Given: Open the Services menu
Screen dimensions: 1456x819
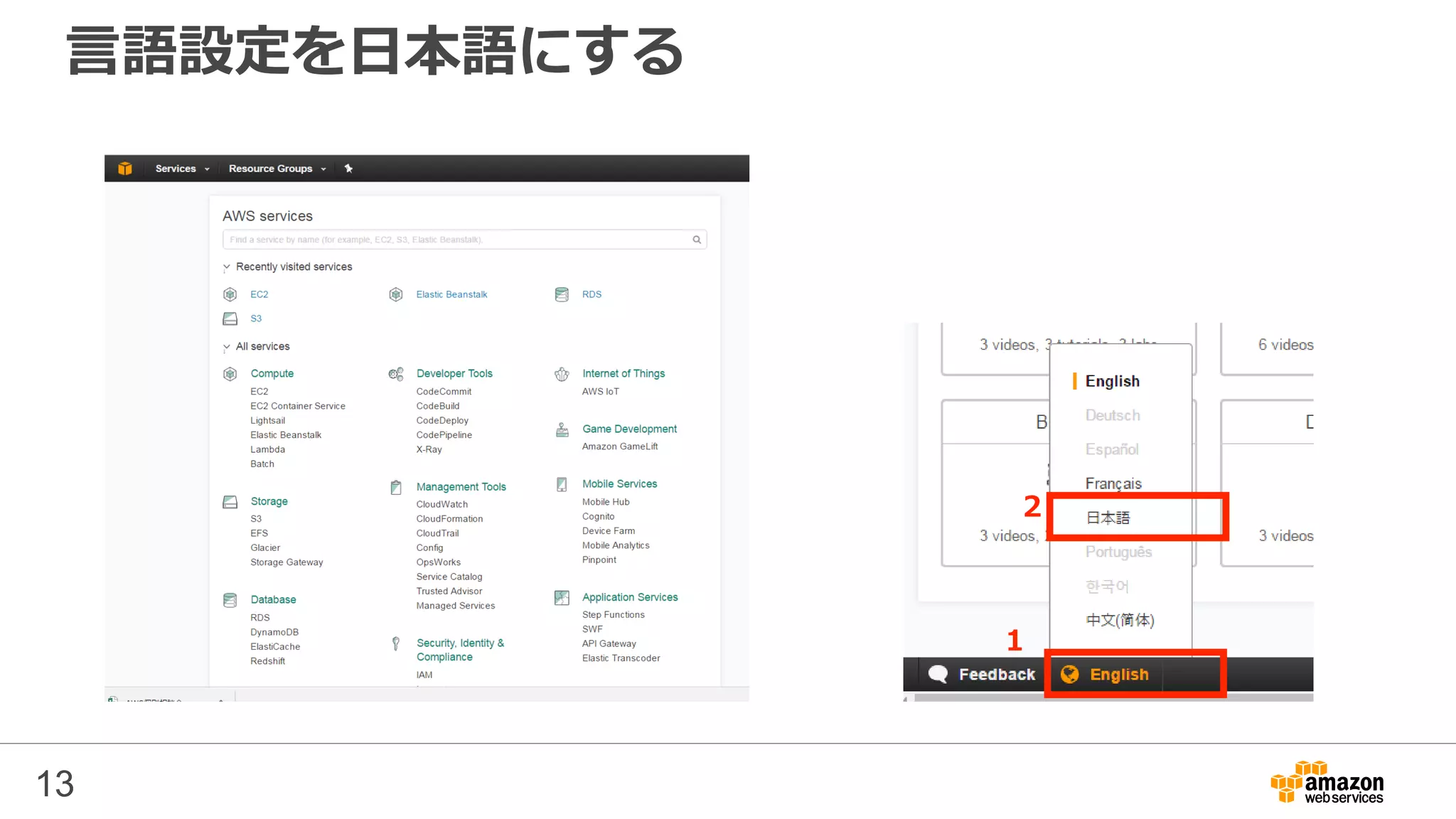Looking at the screenshot, I should tap(182, 168).
